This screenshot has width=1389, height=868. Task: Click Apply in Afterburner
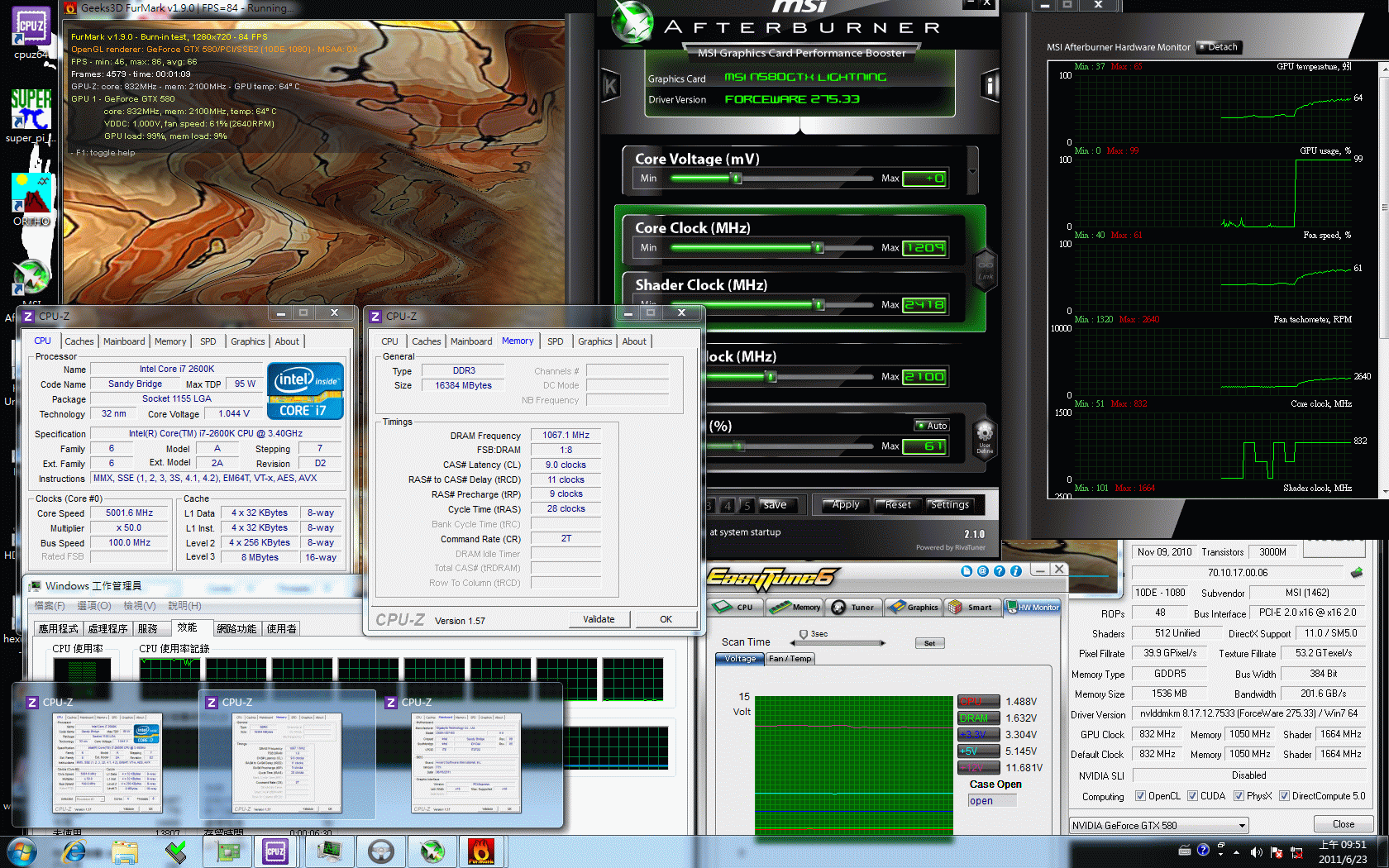pos(846,505)
